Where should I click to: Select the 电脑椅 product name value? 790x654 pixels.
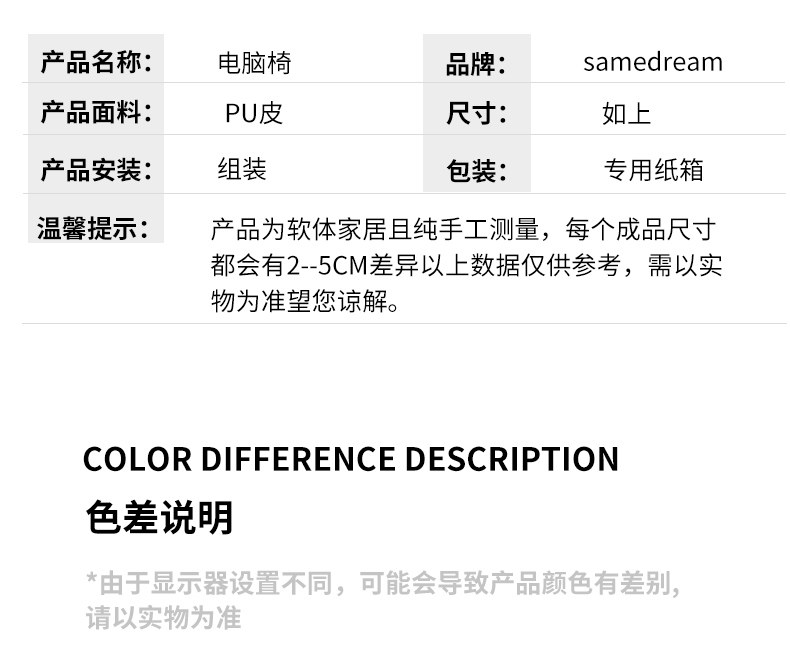pos(254,64)
